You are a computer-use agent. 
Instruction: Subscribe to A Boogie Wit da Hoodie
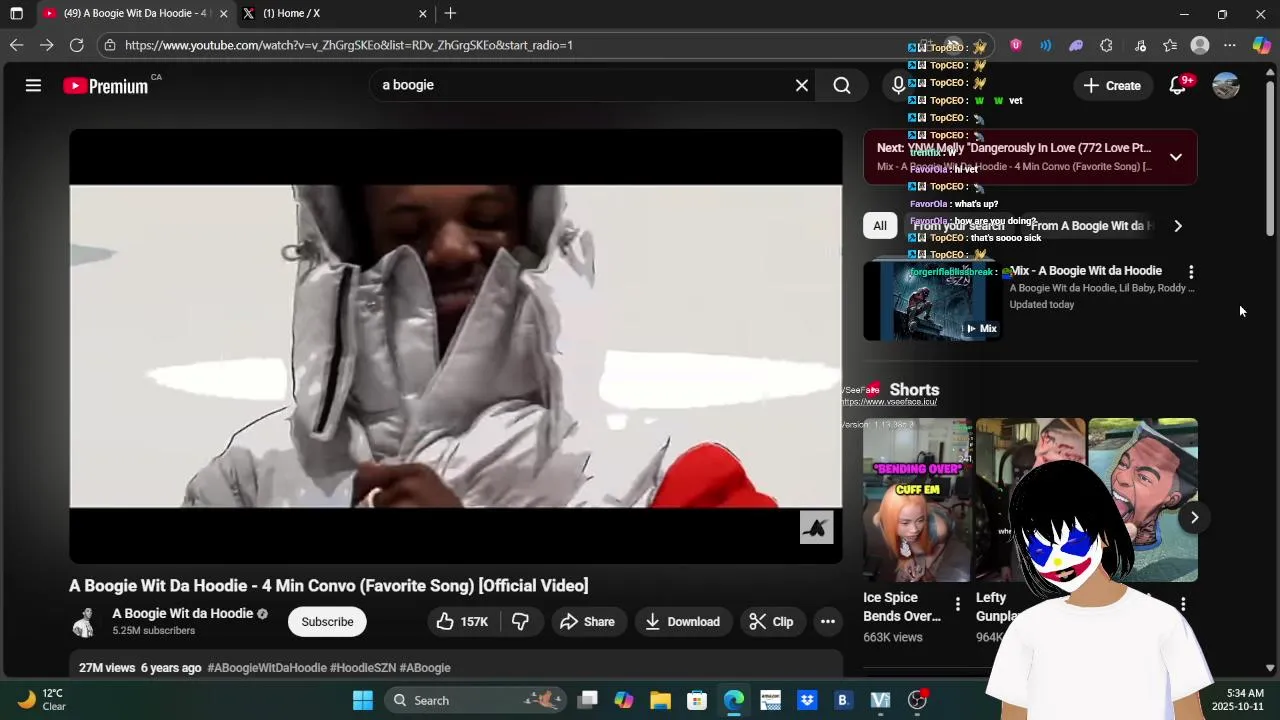coord(327,622)
